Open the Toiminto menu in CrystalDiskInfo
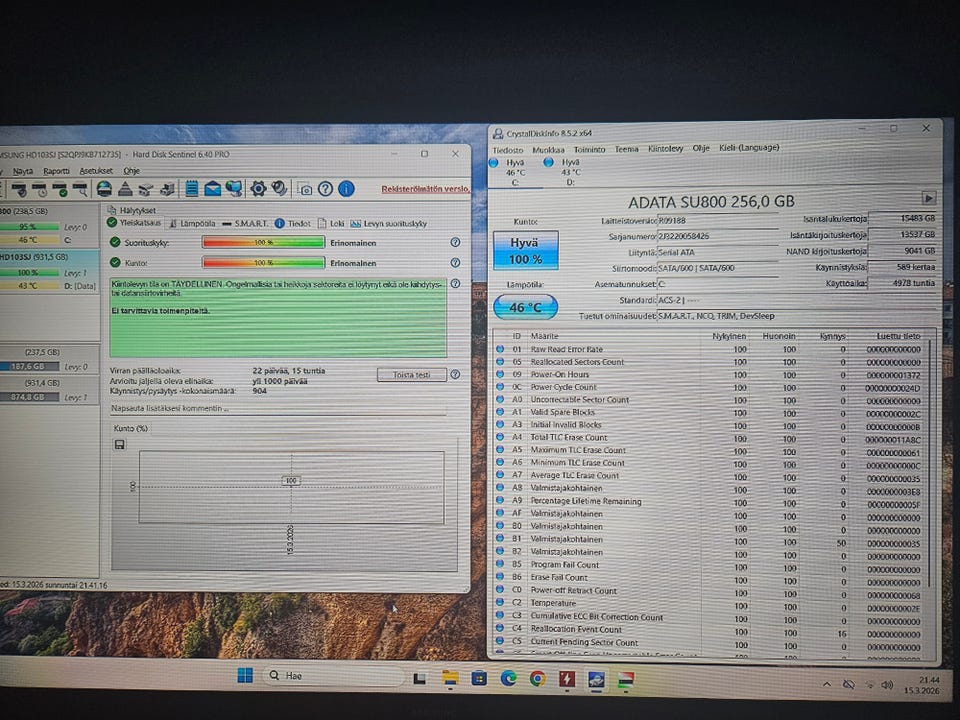Viewport: 960px width, 720px height. (x=589, y=149)
